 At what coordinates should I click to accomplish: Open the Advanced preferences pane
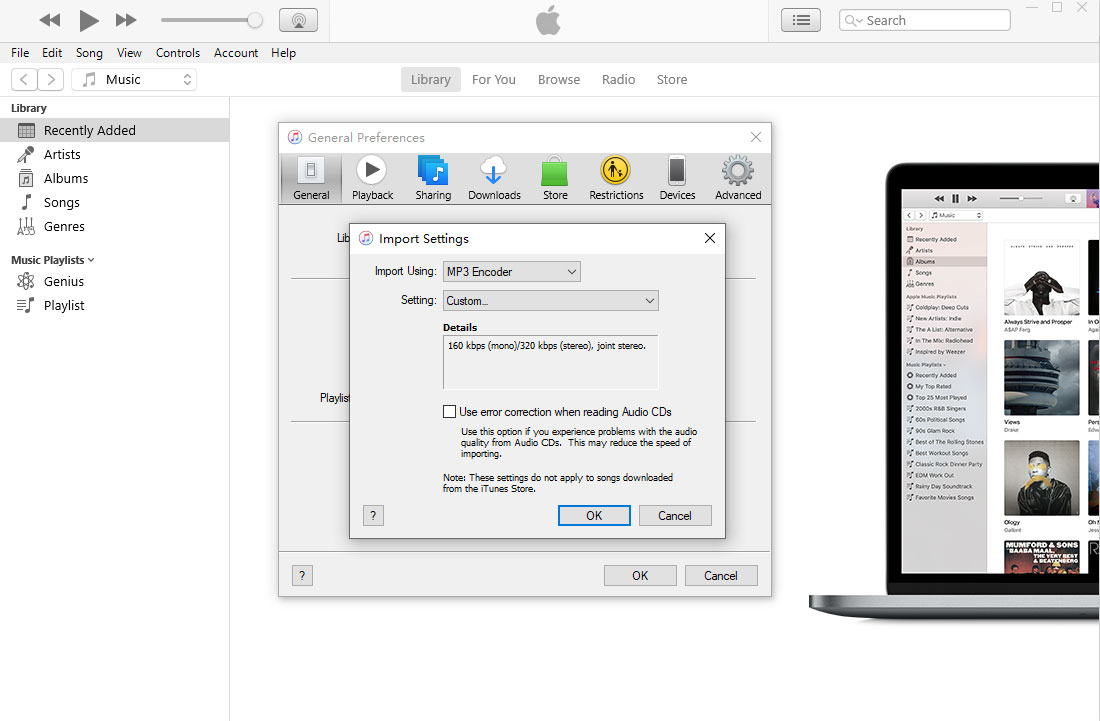click(738, 179)
